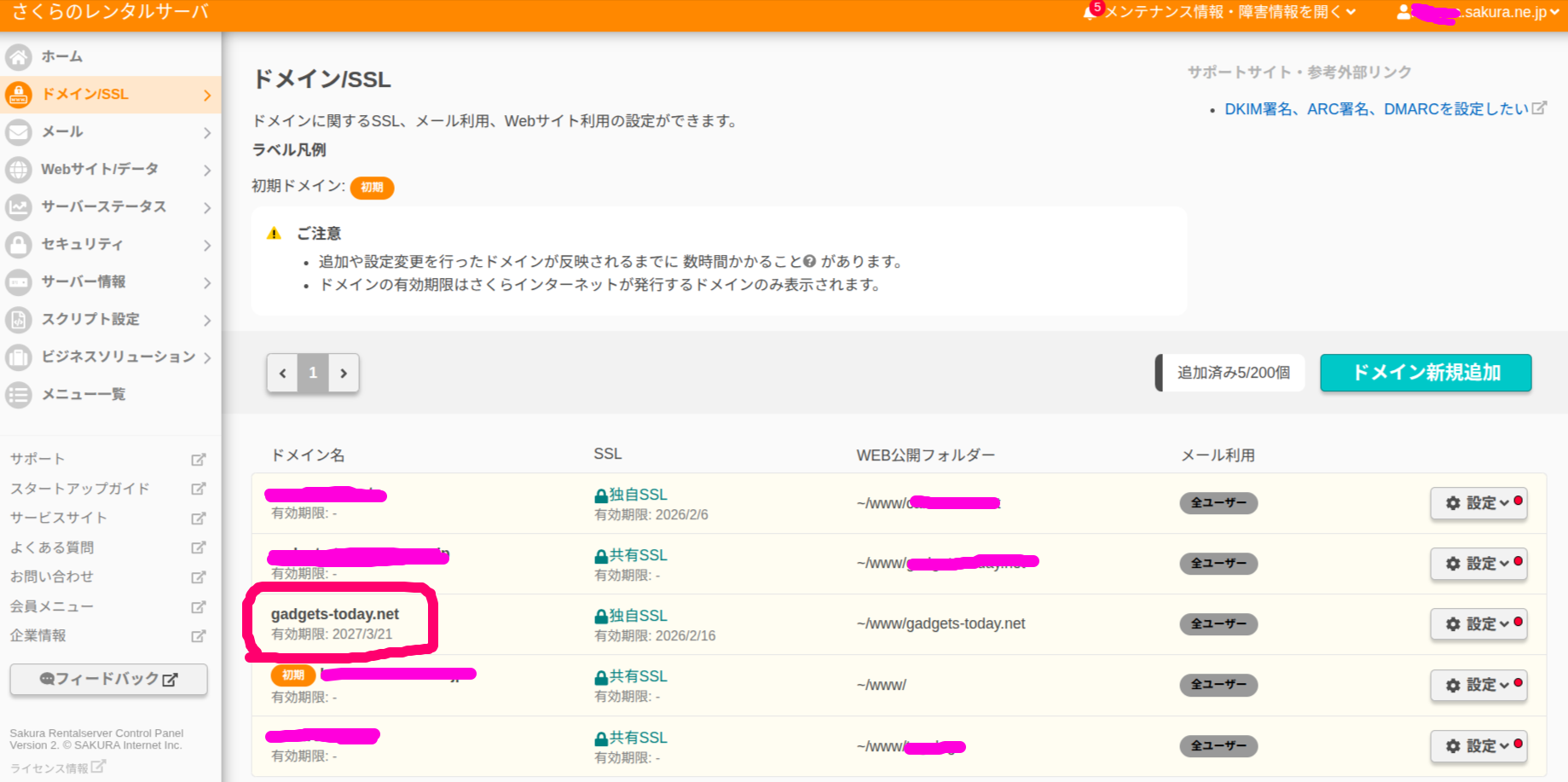Open the Business Solutions menu

[x=109, y=357]
